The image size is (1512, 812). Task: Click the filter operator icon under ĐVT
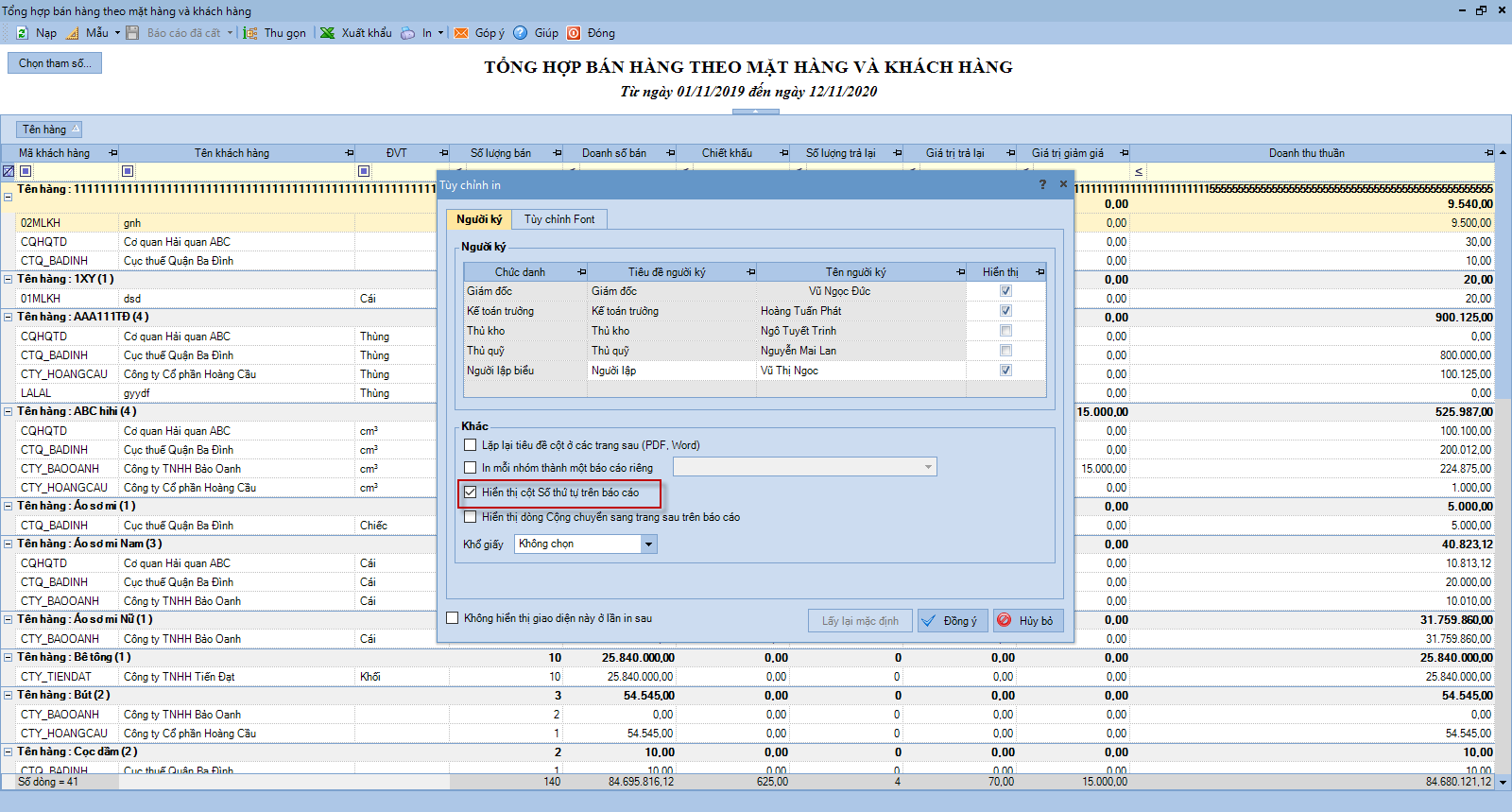pos(364,171)
